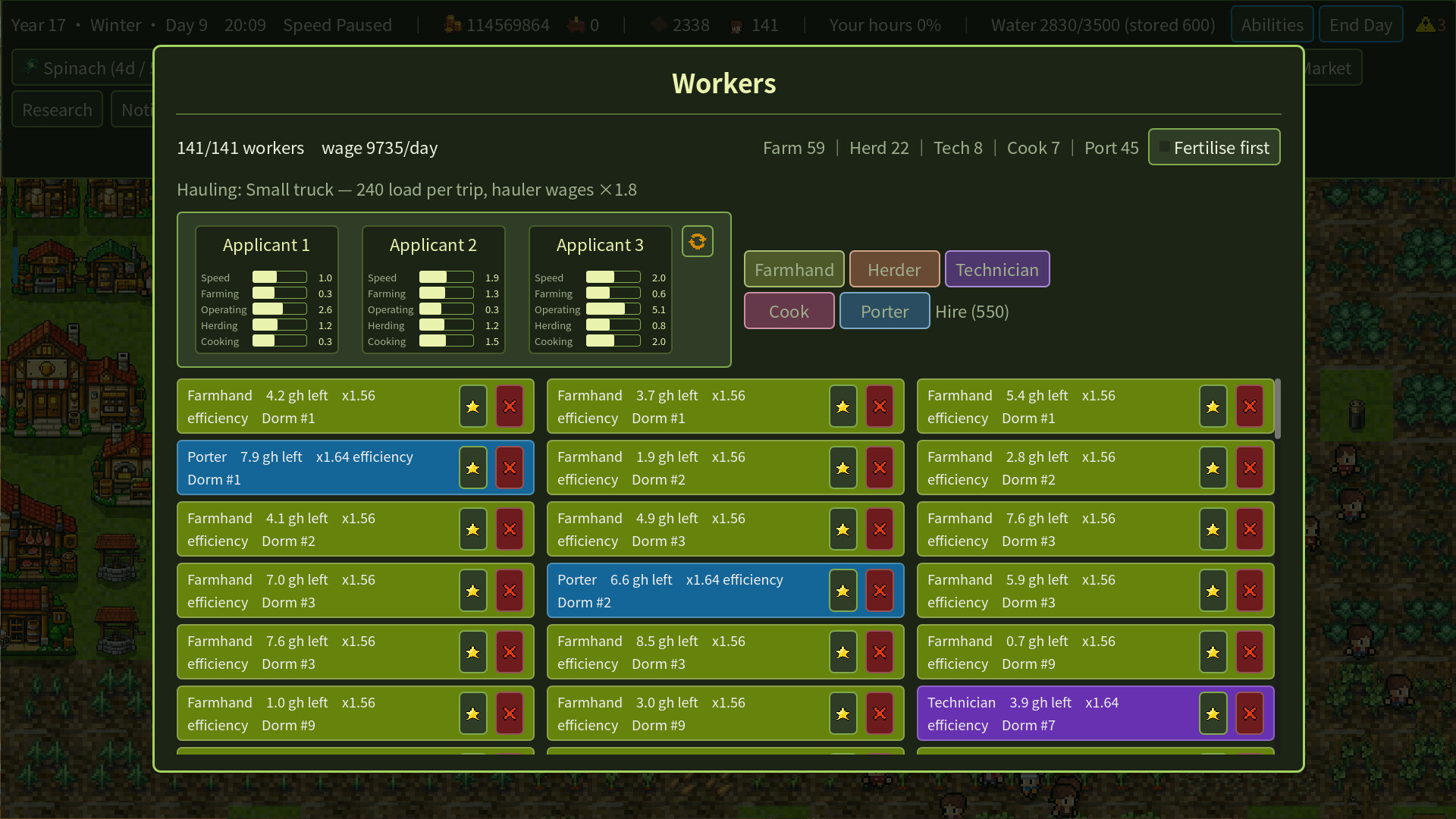Fire the Farmhand with 5.4 gh left
Image resolution: width=1456 pixels, height=819 pixels.
click(1250, 406)
